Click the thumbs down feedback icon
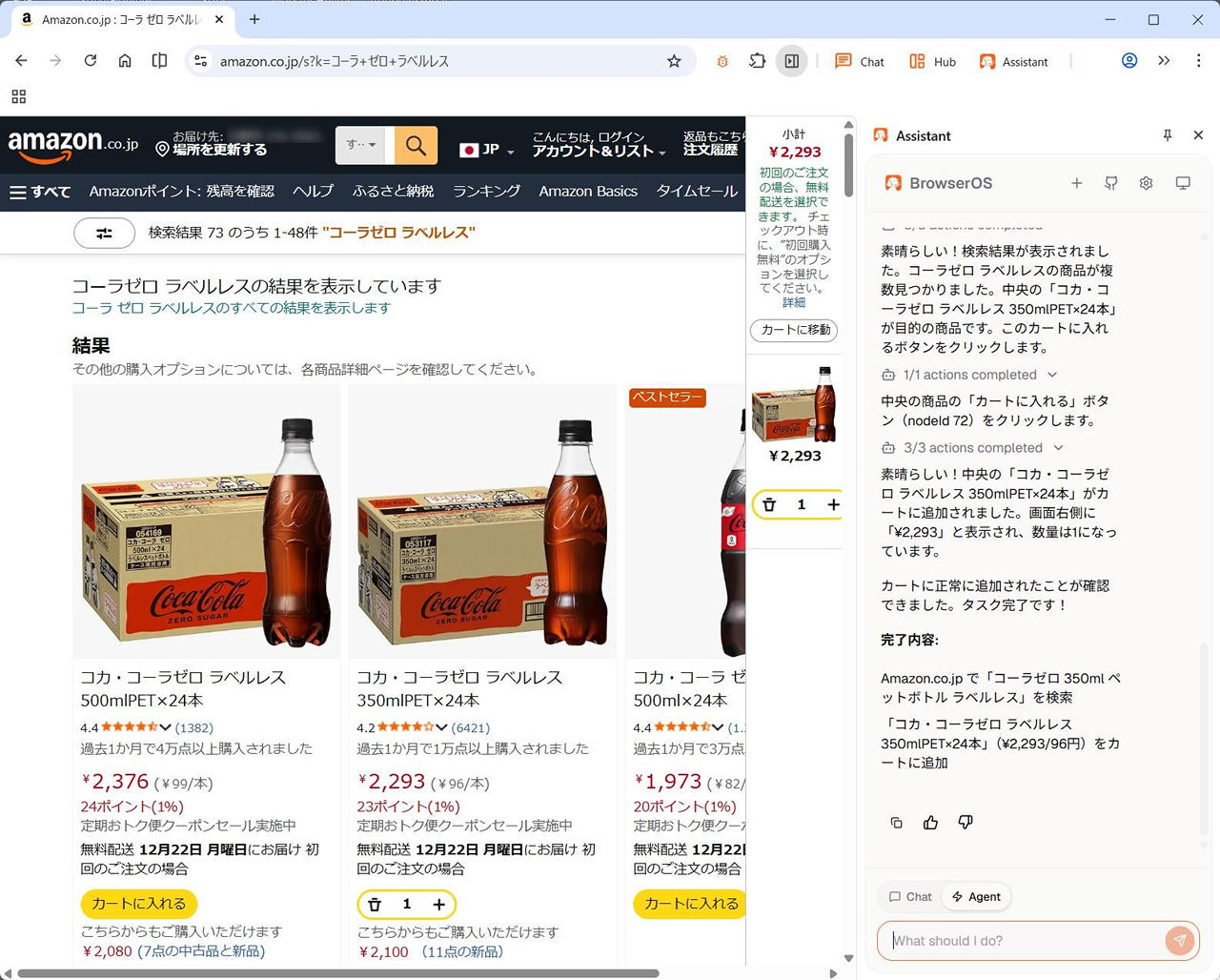 (x=966, y=823)
